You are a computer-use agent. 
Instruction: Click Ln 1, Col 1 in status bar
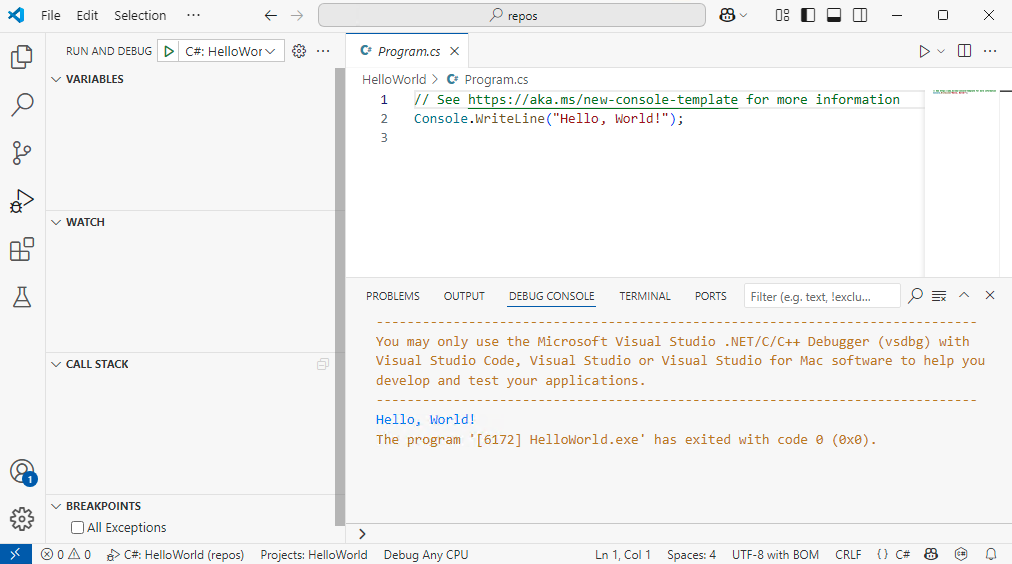tap(623, 554)
